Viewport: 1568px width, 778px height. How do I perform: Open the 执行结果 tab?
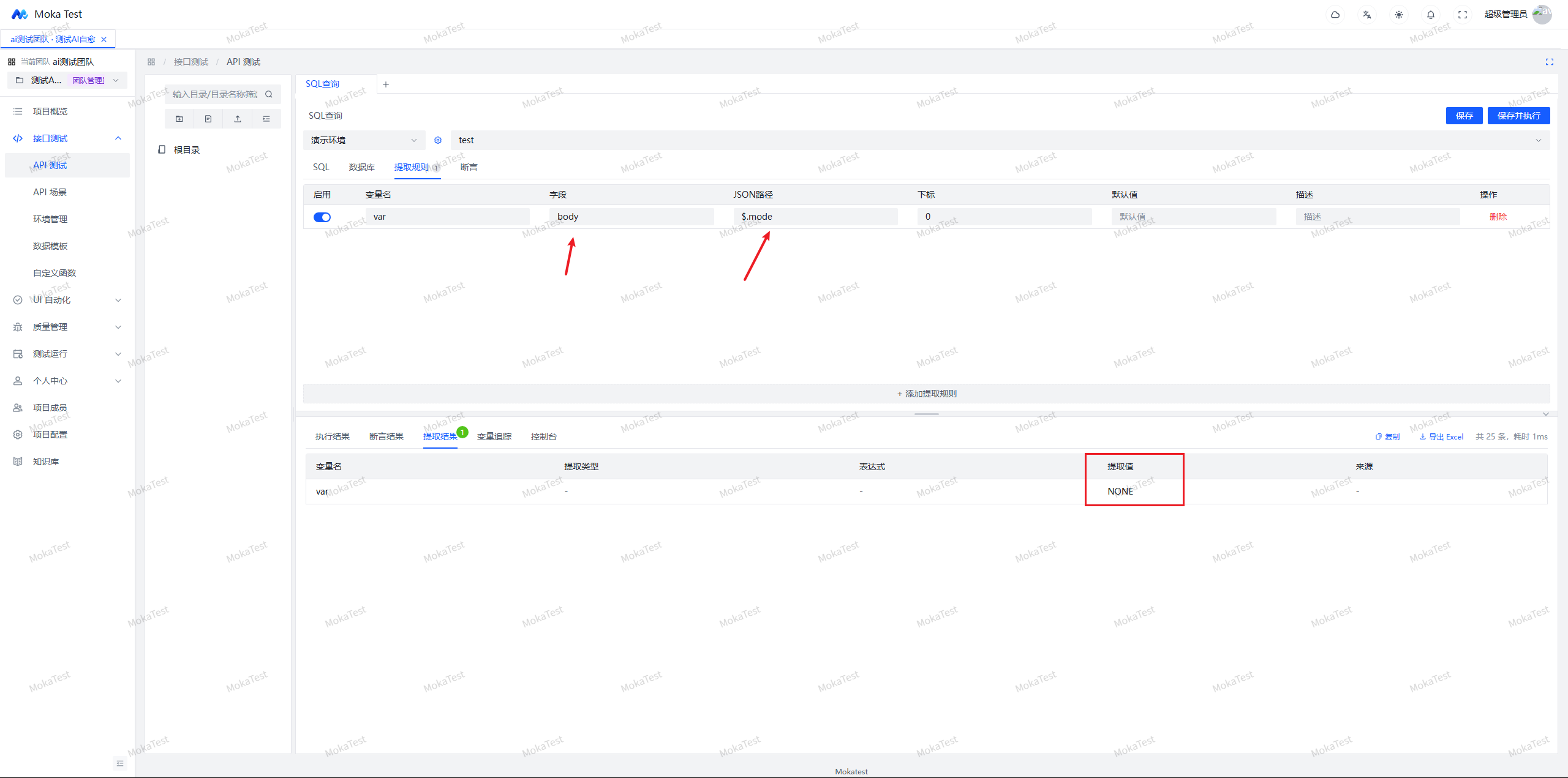pyautogui.click(x=333, y=436)
